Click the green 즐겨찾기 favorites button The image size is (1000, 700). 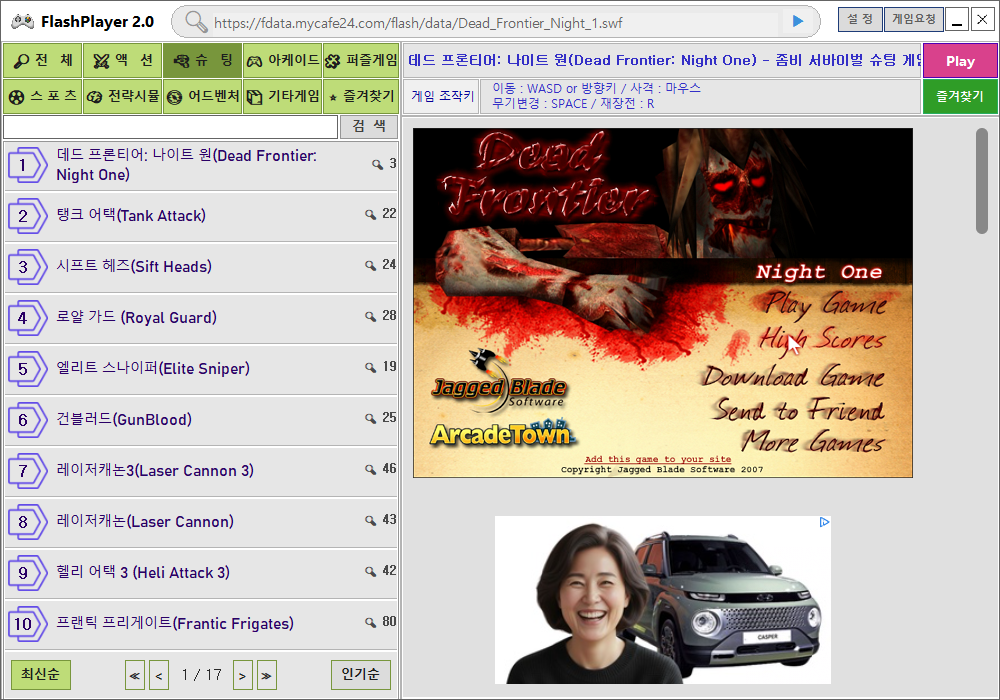[960, 97]
